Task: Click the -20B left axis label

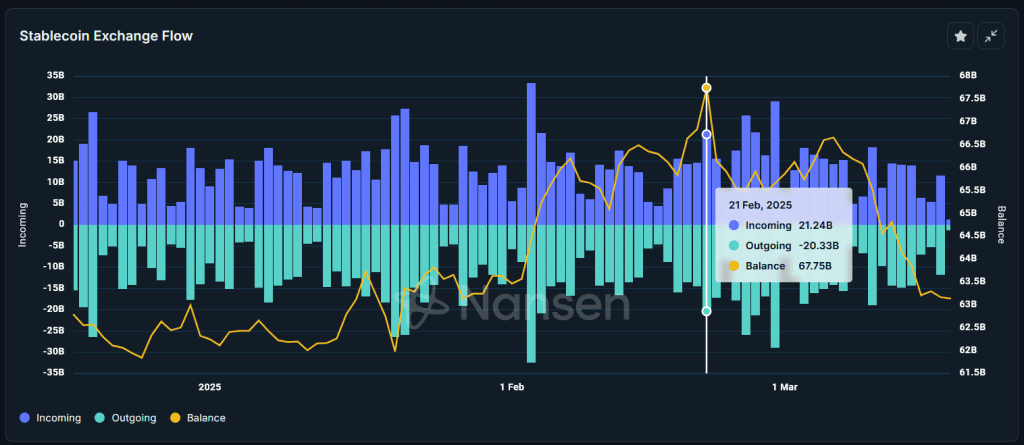Action: 55,309
